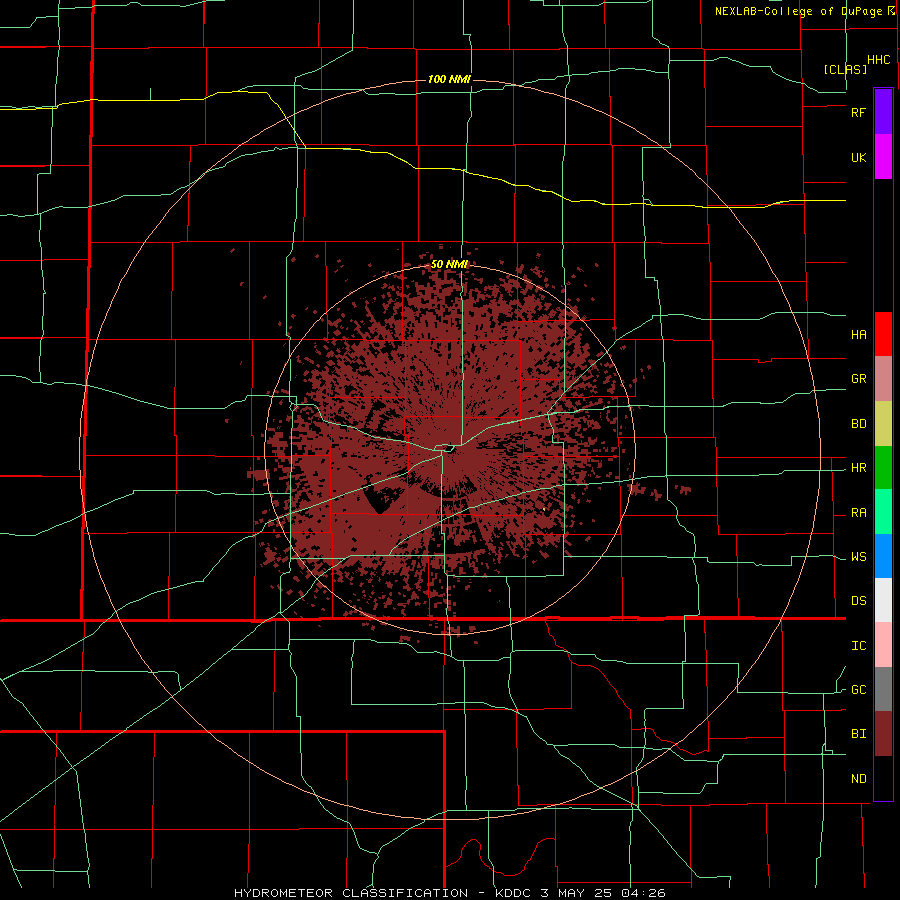
Task: Click the HR legend label
Action: click(x=858, y=468)
